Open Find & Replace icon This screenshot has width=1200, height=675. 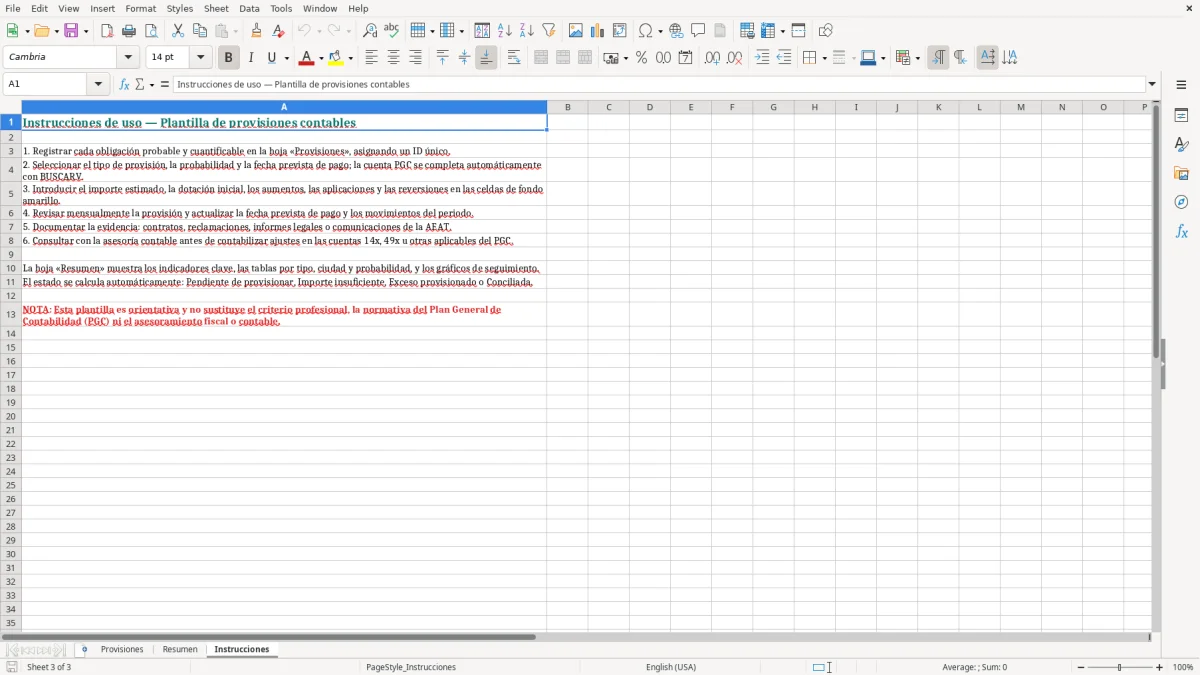click(x=370, y=31)
